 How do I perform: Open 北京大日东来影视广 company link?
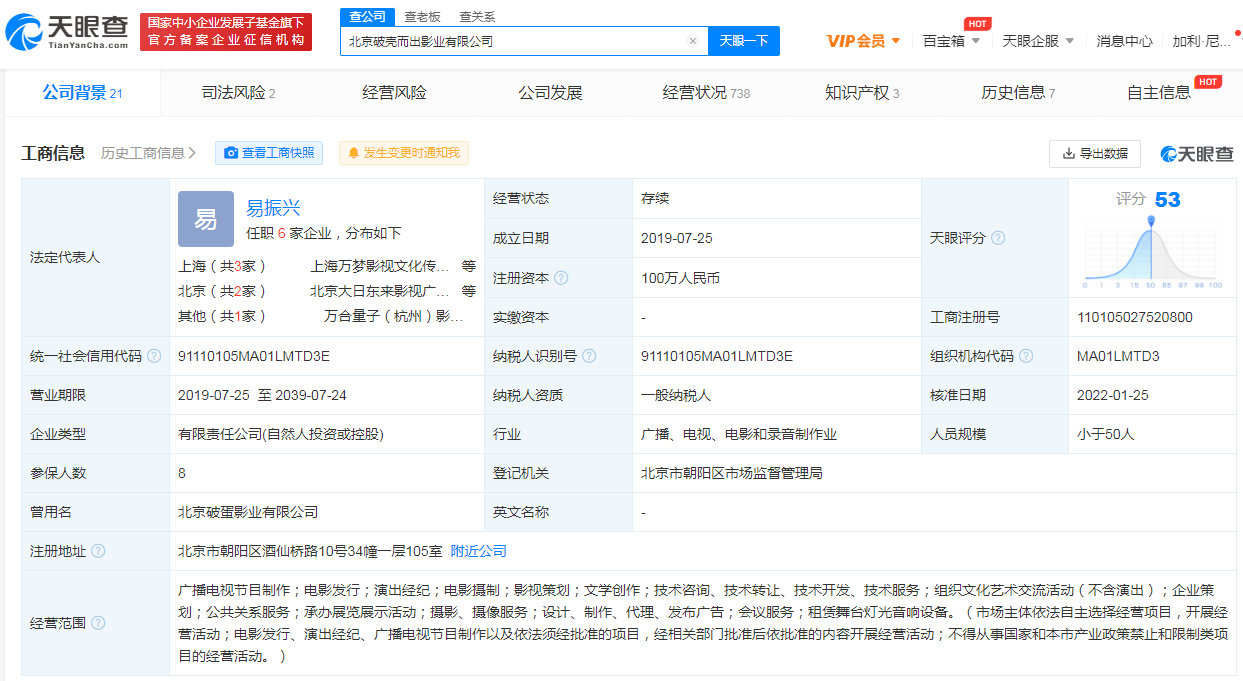tap(380, 291)
